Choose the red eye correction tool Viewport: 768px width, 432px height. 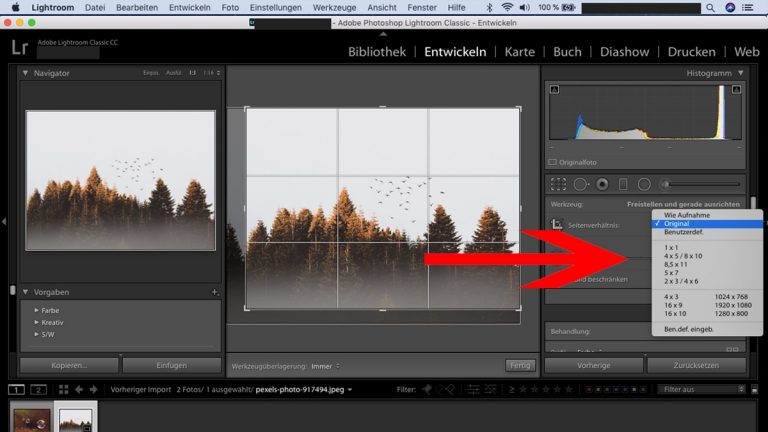[x=602, y=184]
